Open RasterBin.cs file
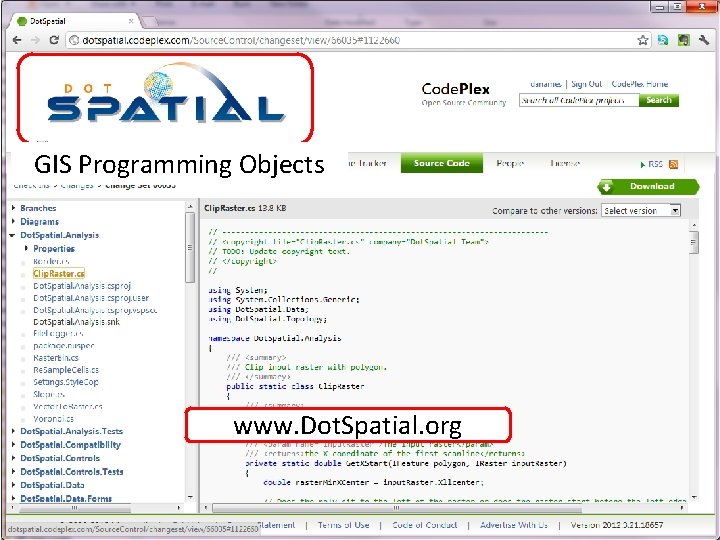Screen dimensions: 720x540 (x=56, y=358)
